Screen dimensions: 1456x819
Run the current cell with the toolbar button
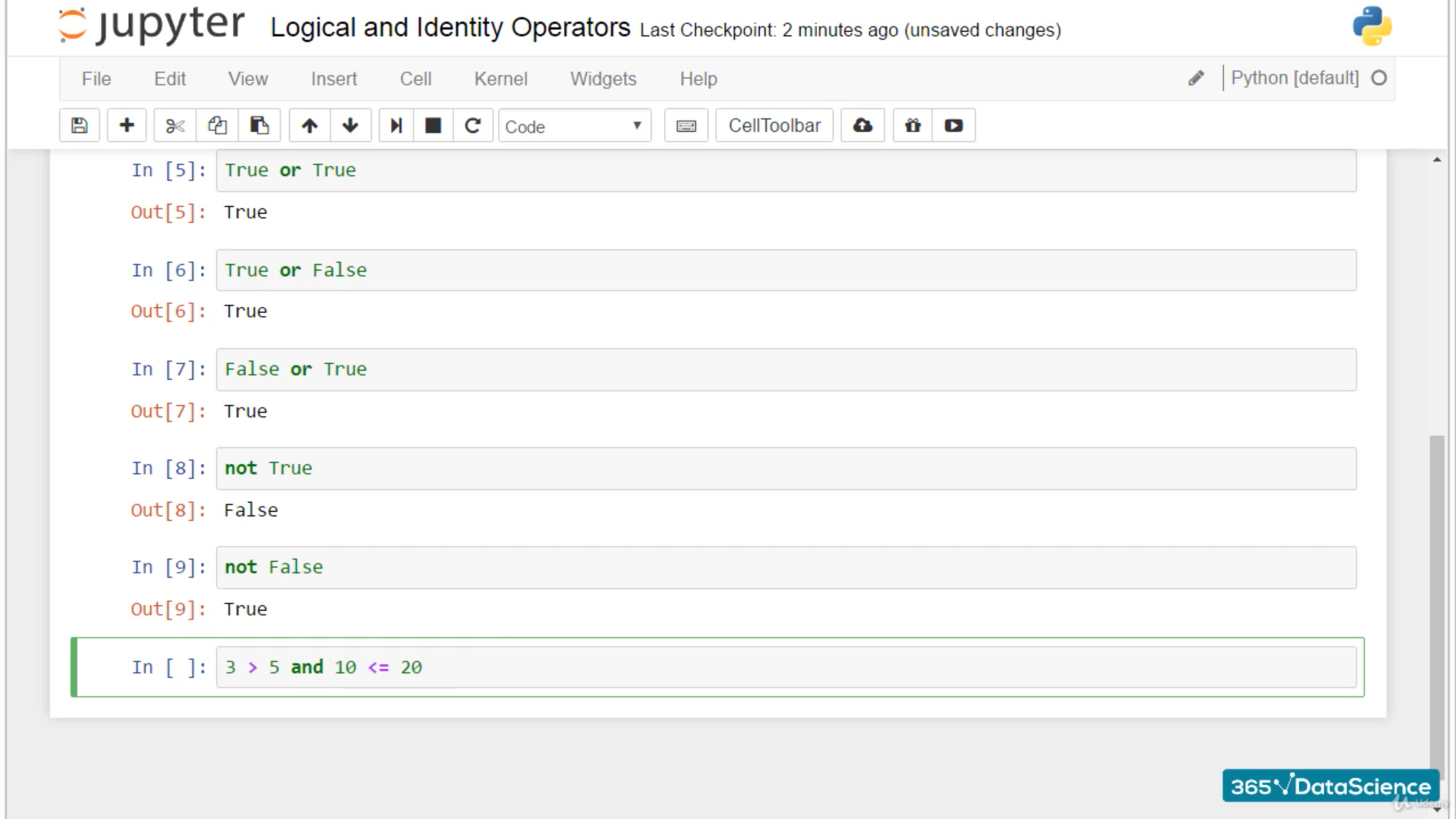tap(396, 126)
